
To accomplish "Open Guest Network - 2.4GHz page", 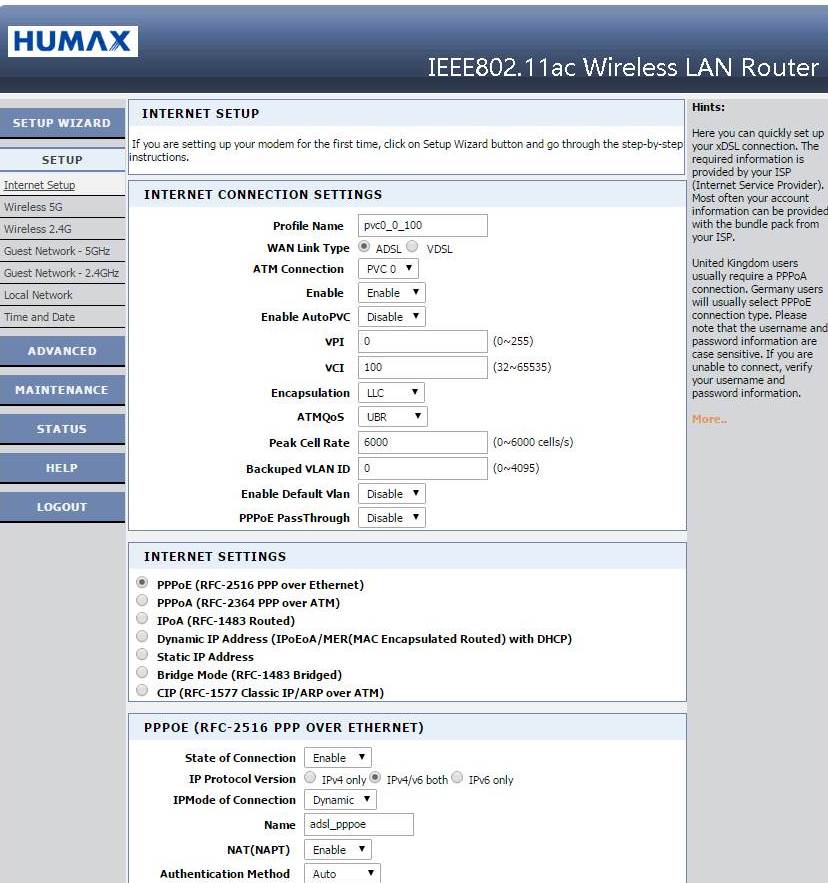I will (61, 273).
